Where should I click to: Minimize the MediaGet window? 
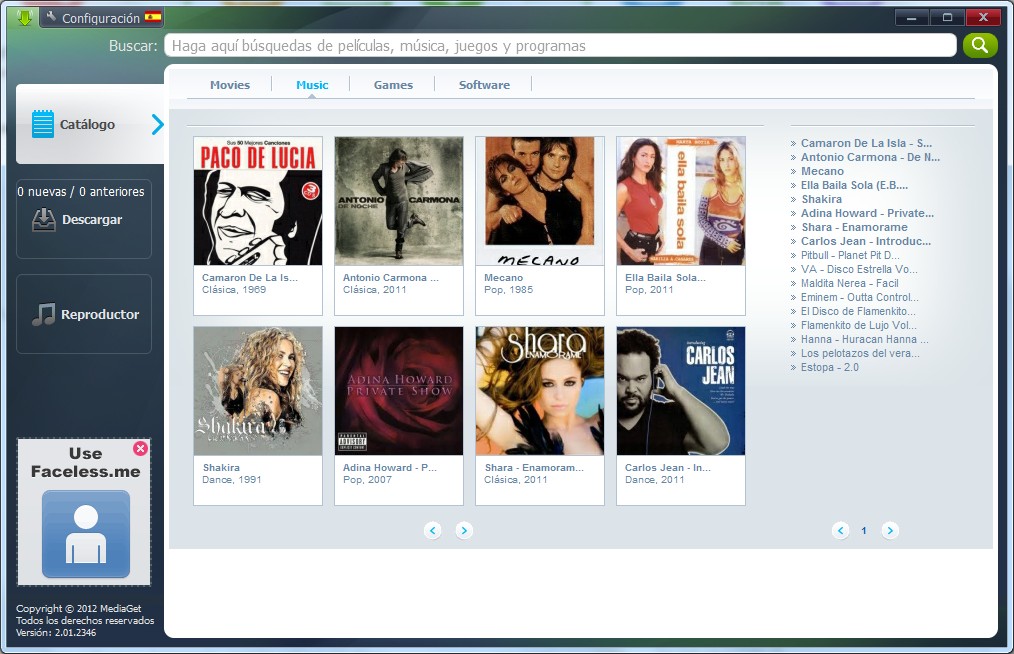pyautogui.click(x=912, y=17)
